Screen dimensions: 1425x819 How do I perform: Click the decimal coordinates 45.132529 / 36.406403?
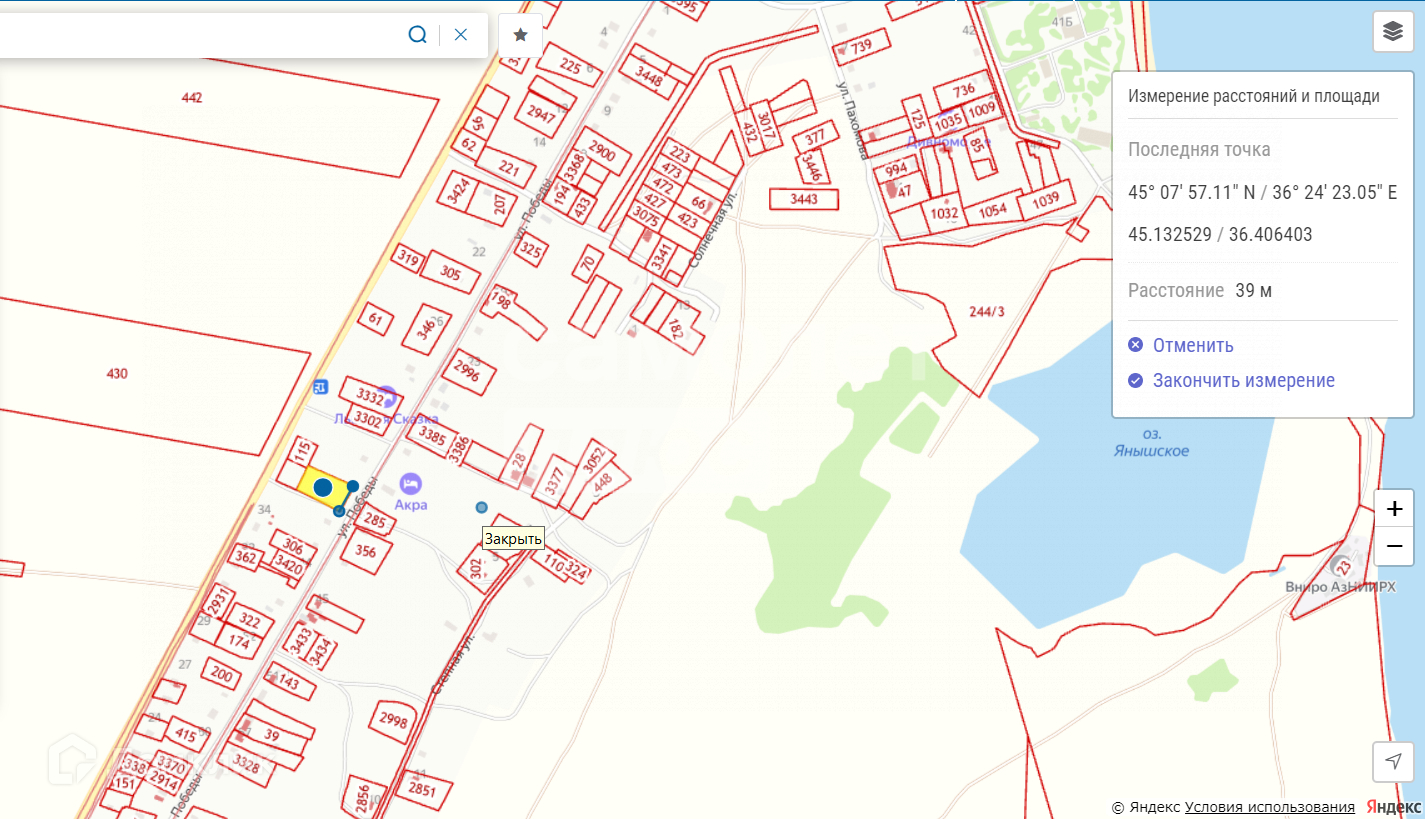click(1220, 234)
